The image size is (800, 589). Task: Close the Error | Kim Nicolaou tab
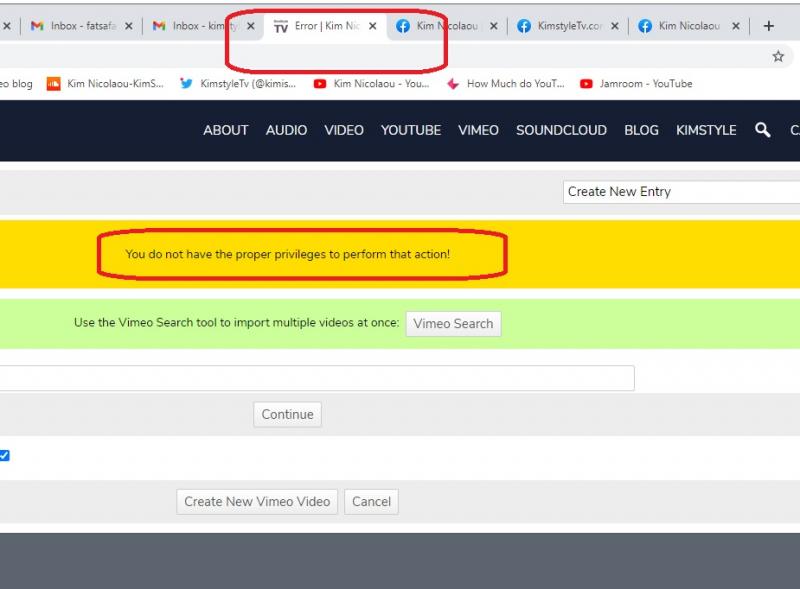373,27
